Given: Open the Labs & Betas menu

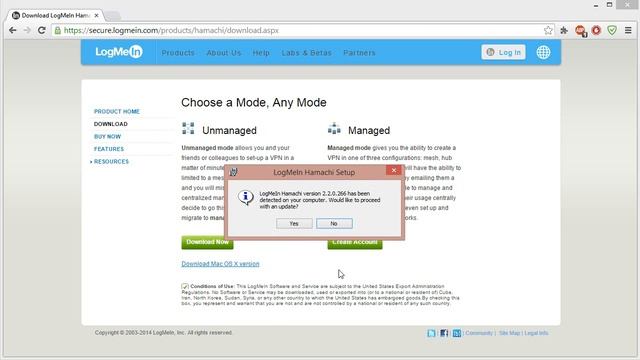Looking at the screenshot, I should [x=307, y=53].
